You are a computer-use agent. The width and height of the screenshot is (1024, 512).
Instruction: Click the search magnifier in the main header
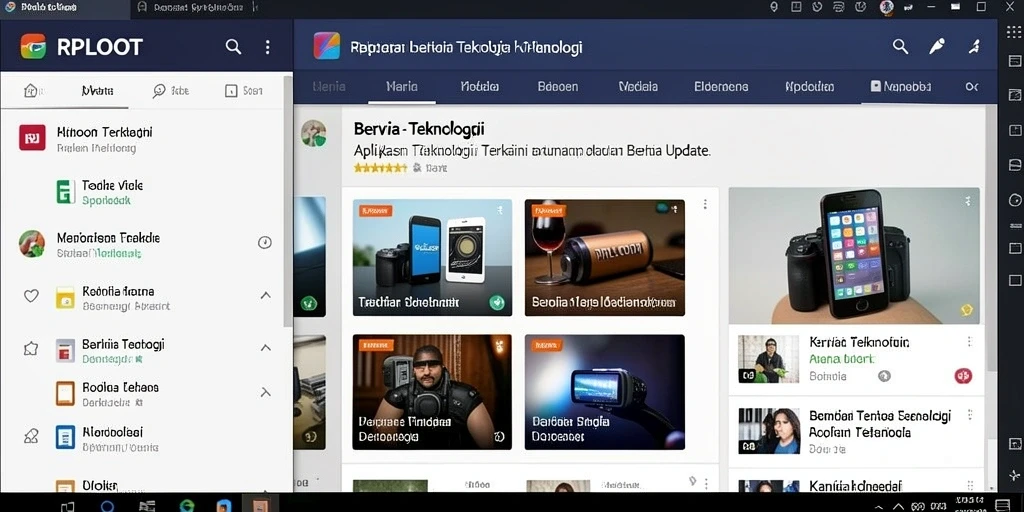point(901,46)
